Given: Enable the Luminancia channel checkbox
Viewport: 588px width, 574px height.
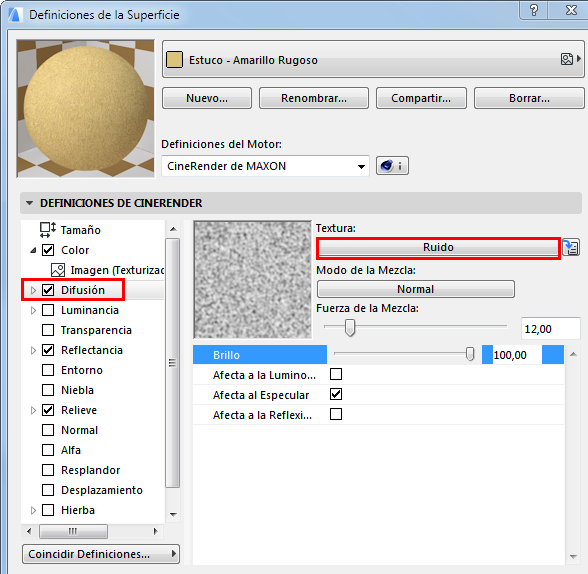Looking at the screenshot, I should coord(48,310).
